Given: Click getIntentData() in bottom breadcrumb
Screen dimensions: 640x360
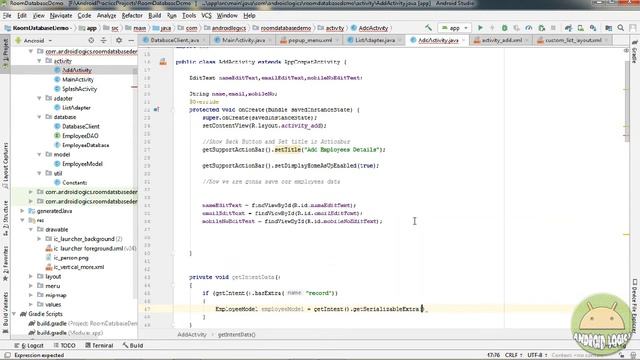Looking at the screenshot, I should (x=236, y=335).
